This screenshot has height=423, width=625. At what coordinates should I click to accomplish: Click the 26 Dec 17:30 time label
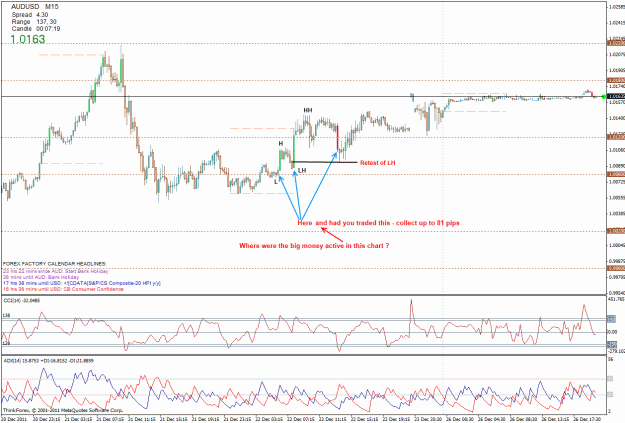[587, 419]
